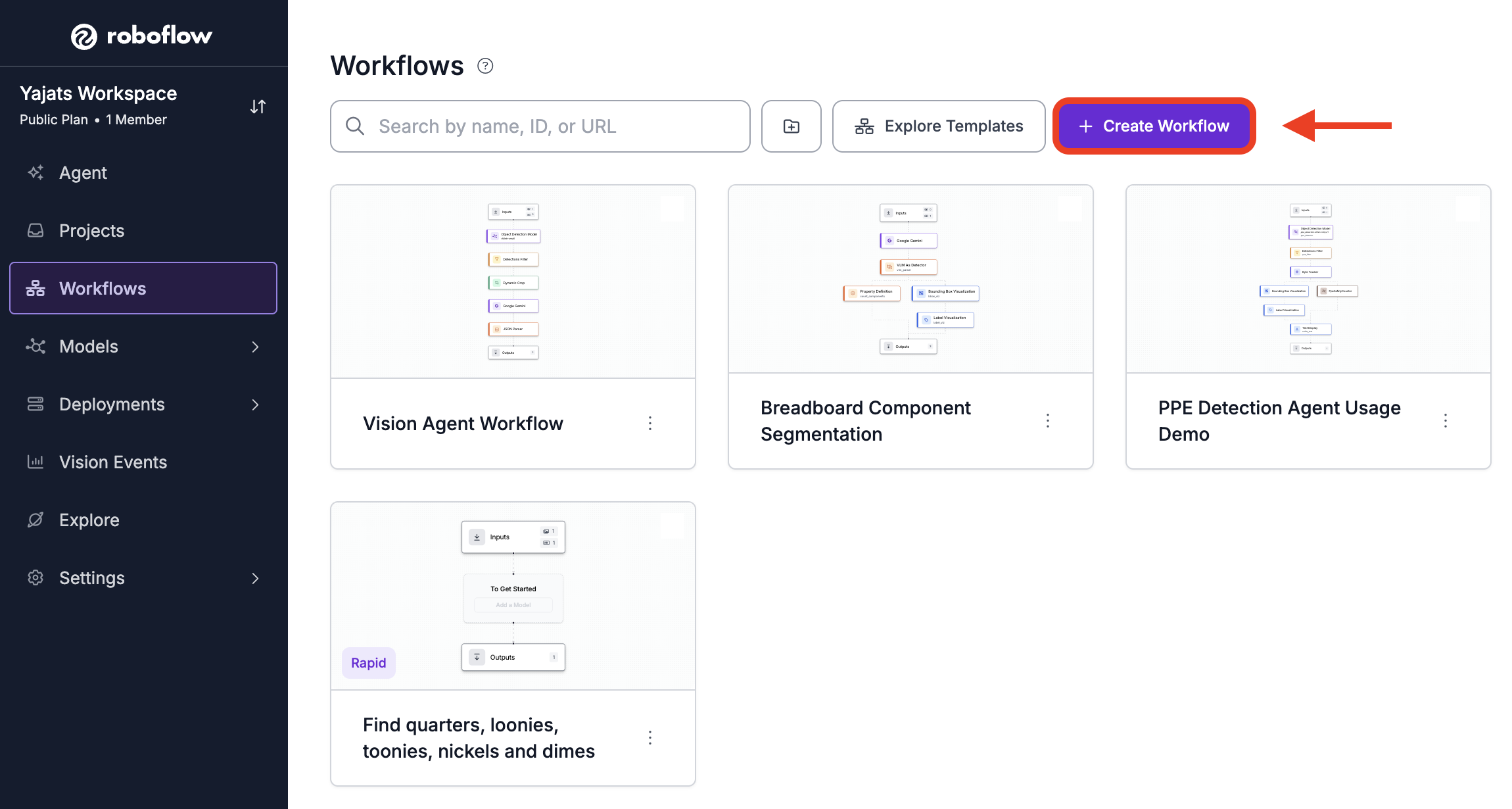
Task: Switch workspace using the up-down arrows
Action: coord(258,107)
